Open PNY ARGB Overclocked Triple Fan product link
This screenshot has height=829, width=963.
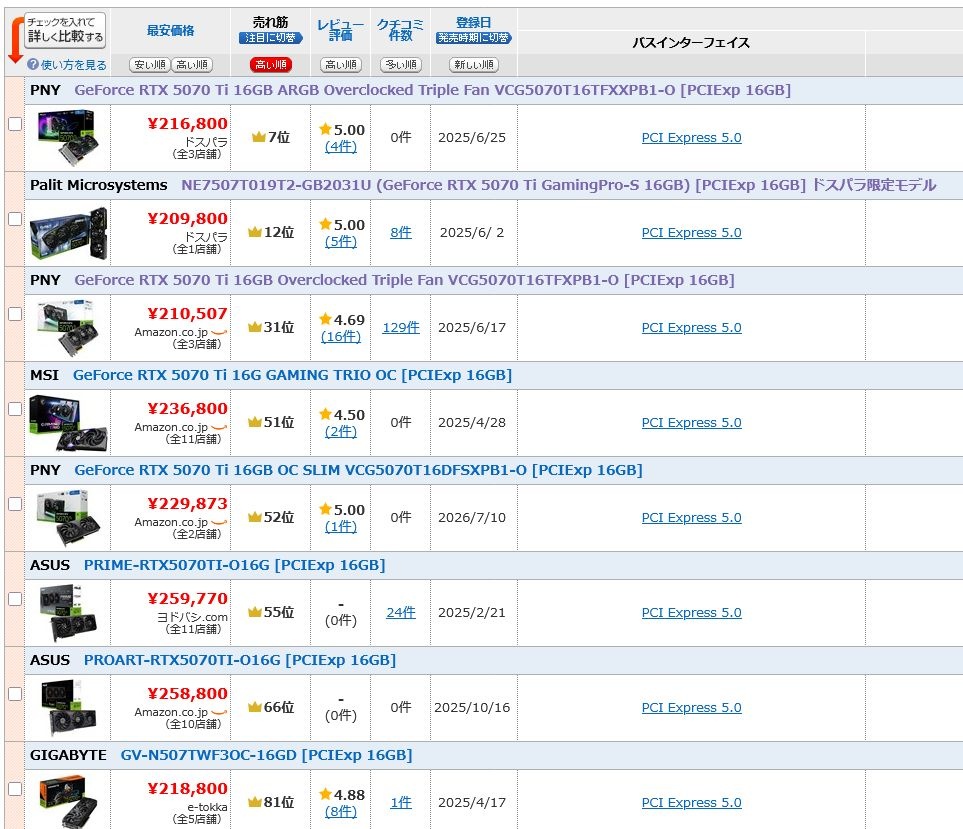point(432,90)
